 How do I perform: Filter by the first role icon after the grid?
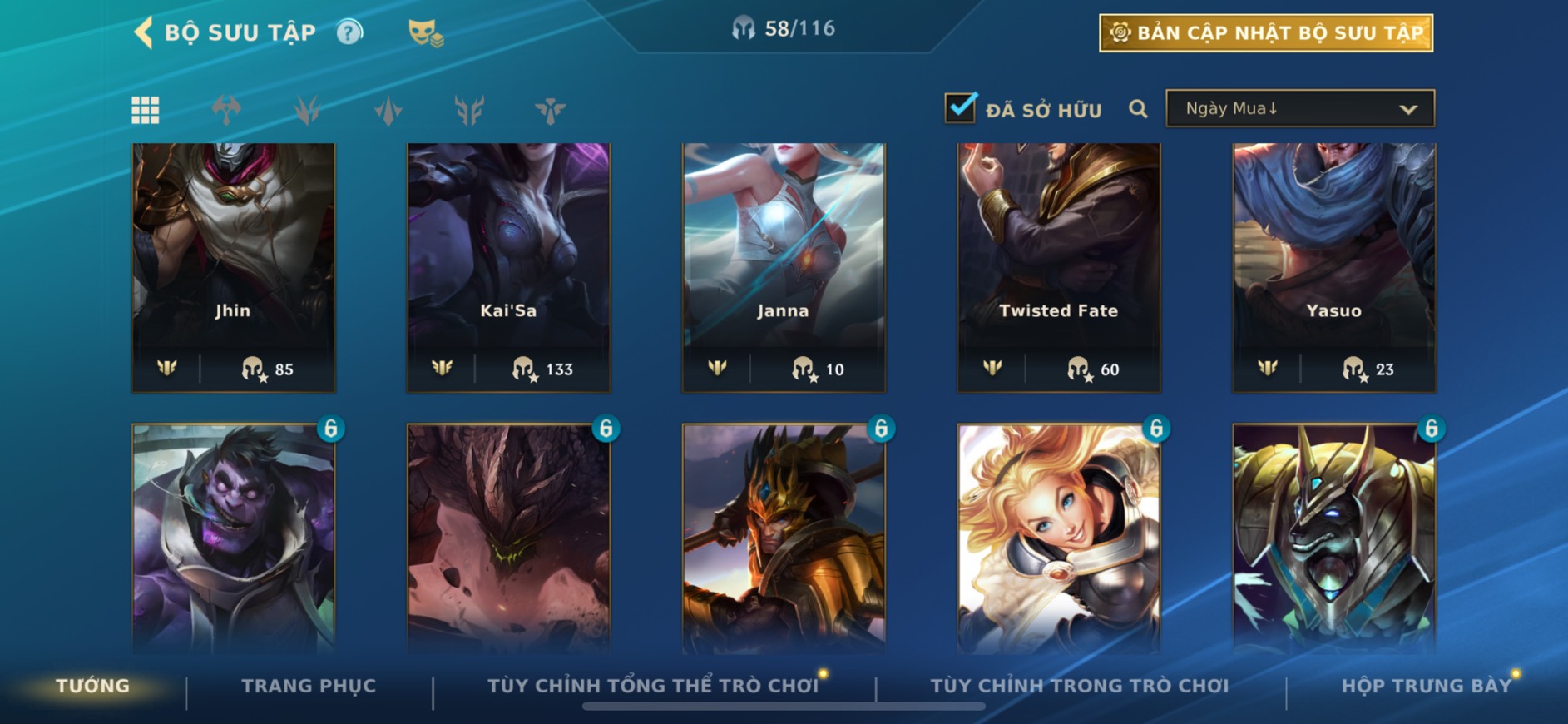tap(226, 110)
